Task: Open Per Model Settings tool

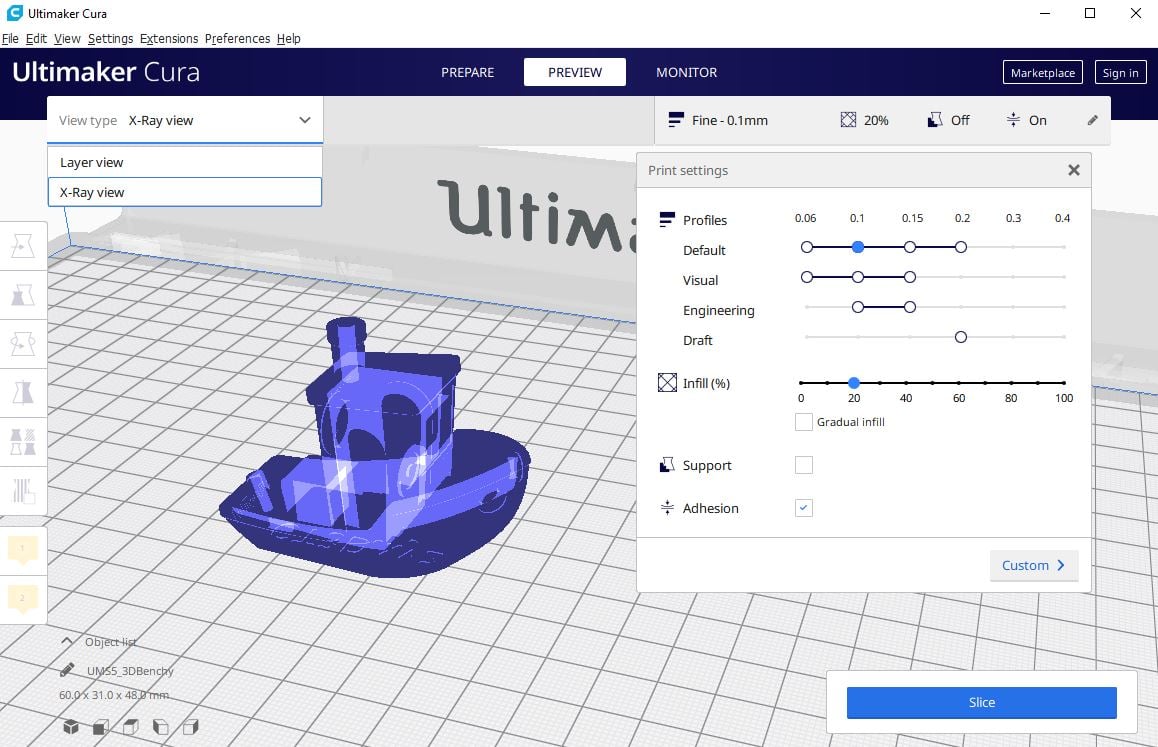Action: tap(23, 441)
